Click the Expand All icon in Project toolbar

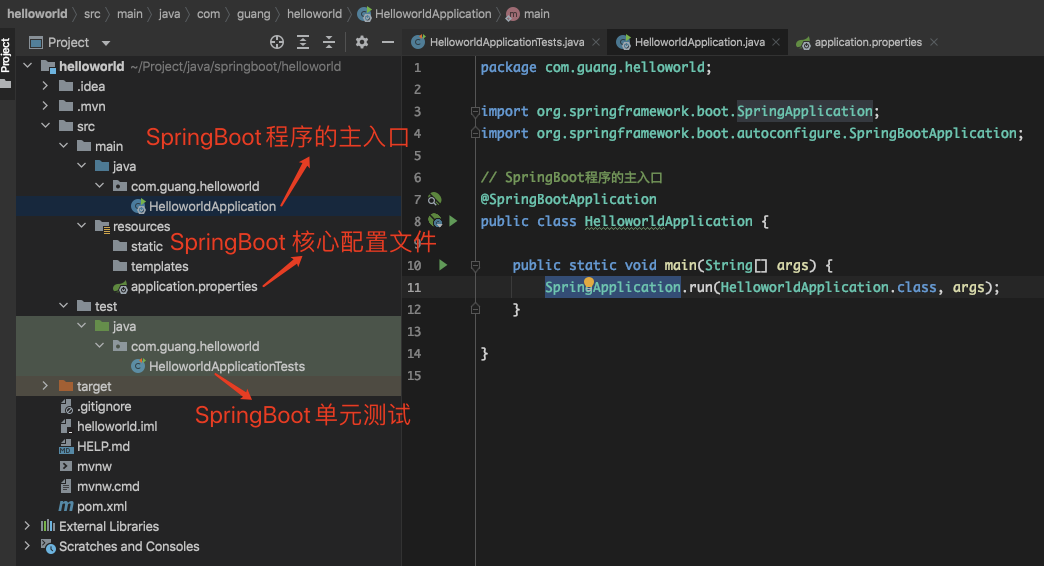pos(303,43)
